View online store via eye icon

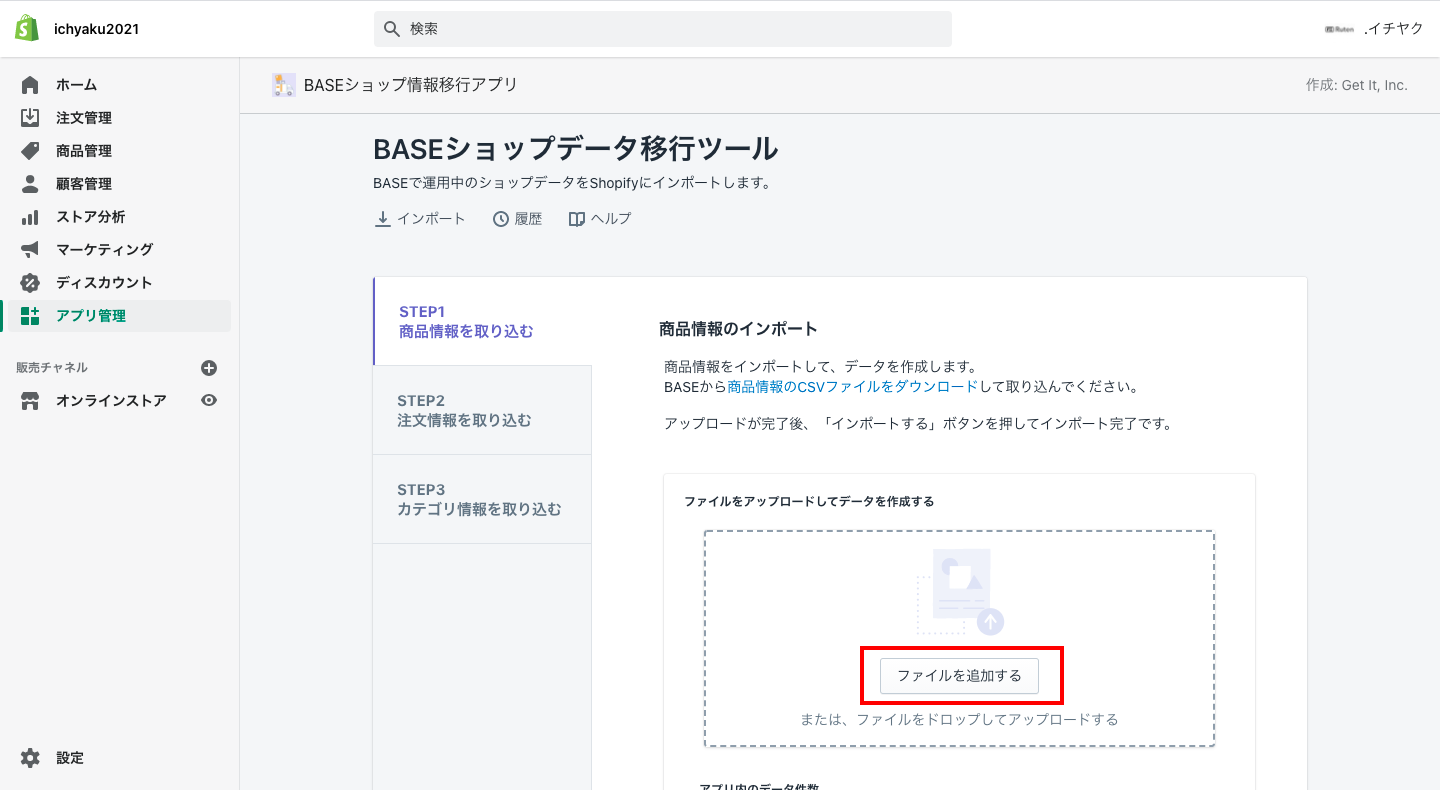(209, 400)
